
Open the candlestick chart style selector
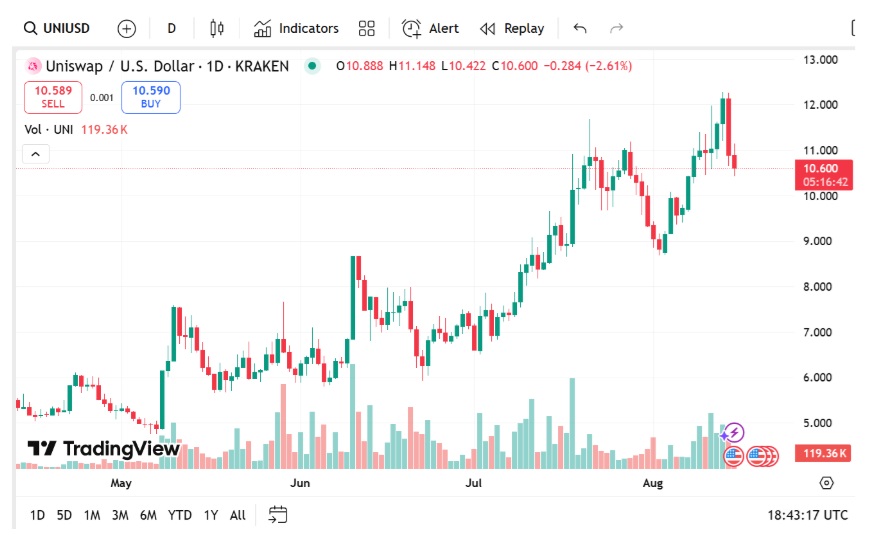[218, 28]
